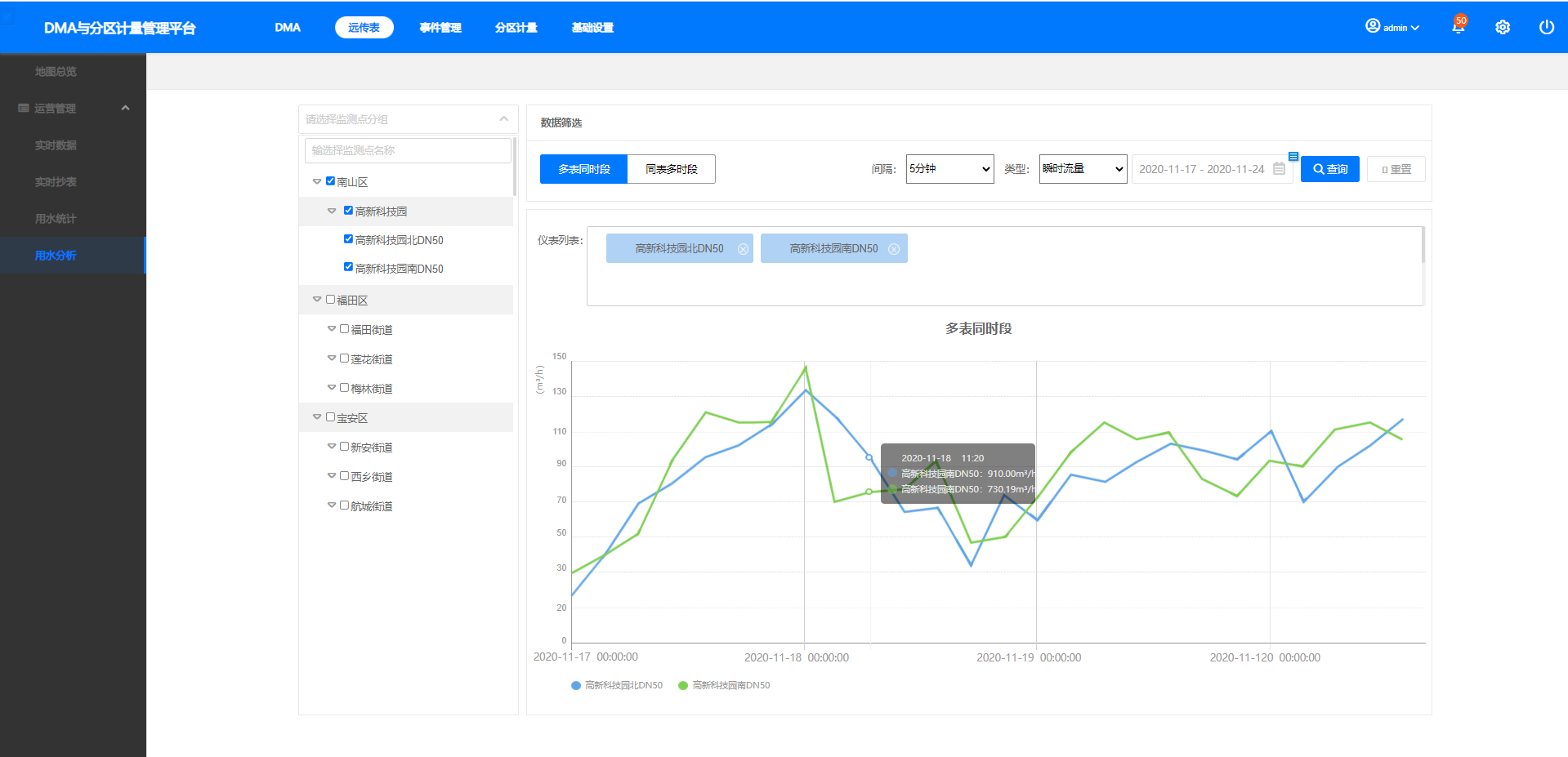The image size is (1568, 757).
Task: Click the monitoring point name search field
Action: point(408,150)
